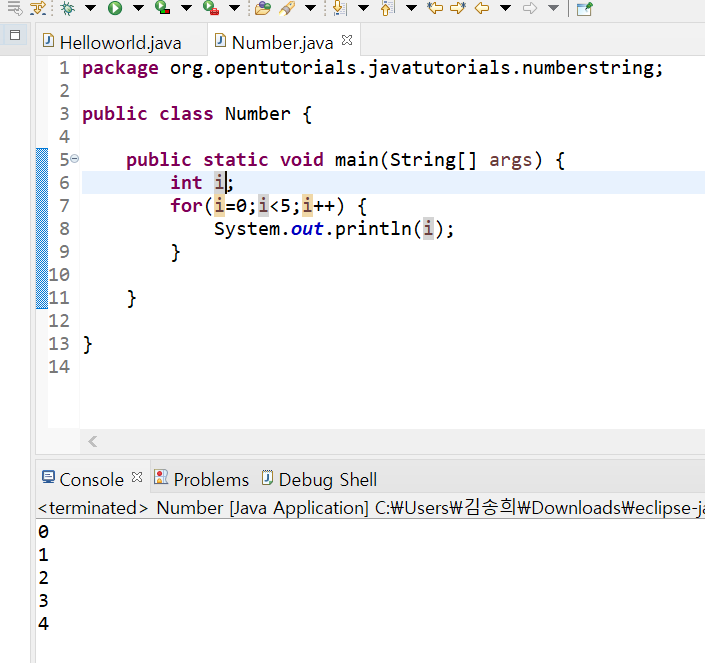
Task: Click the Helloworld.java file icon
Action: (x=48, y=40)
